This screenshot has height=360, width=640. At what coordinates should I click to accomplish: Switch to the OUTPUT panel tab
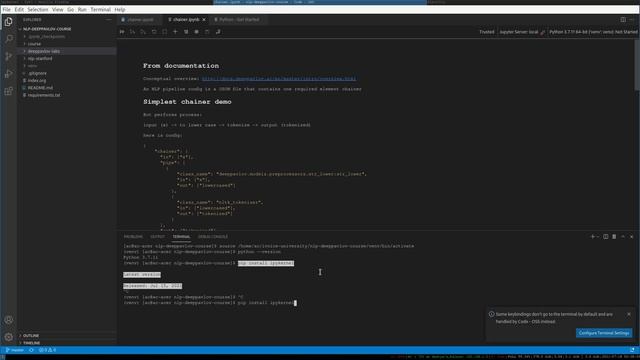click(x=157, y=236)
